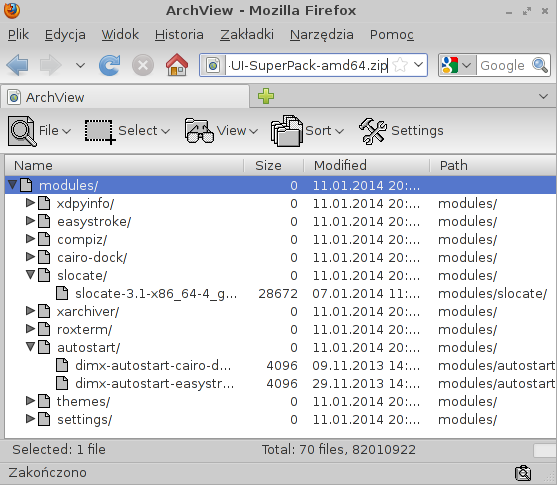
Task: Open the URL bar history dropdown
Action: (418, 65)
